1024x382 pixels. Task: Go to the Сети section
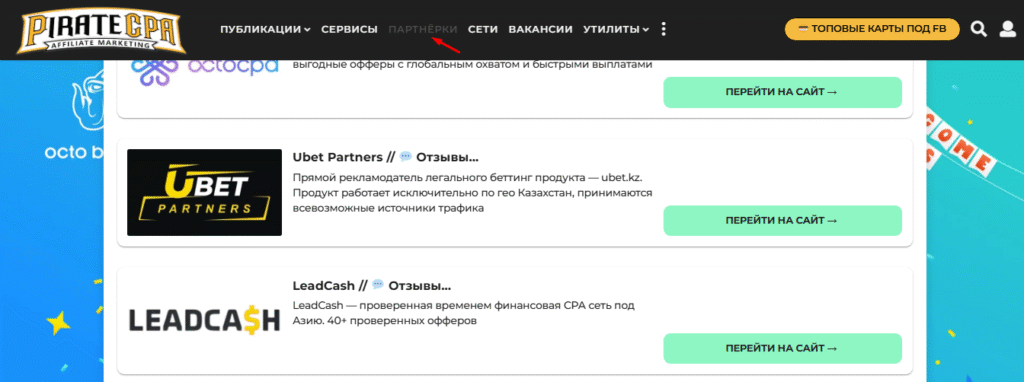click(x=483, y=29)
